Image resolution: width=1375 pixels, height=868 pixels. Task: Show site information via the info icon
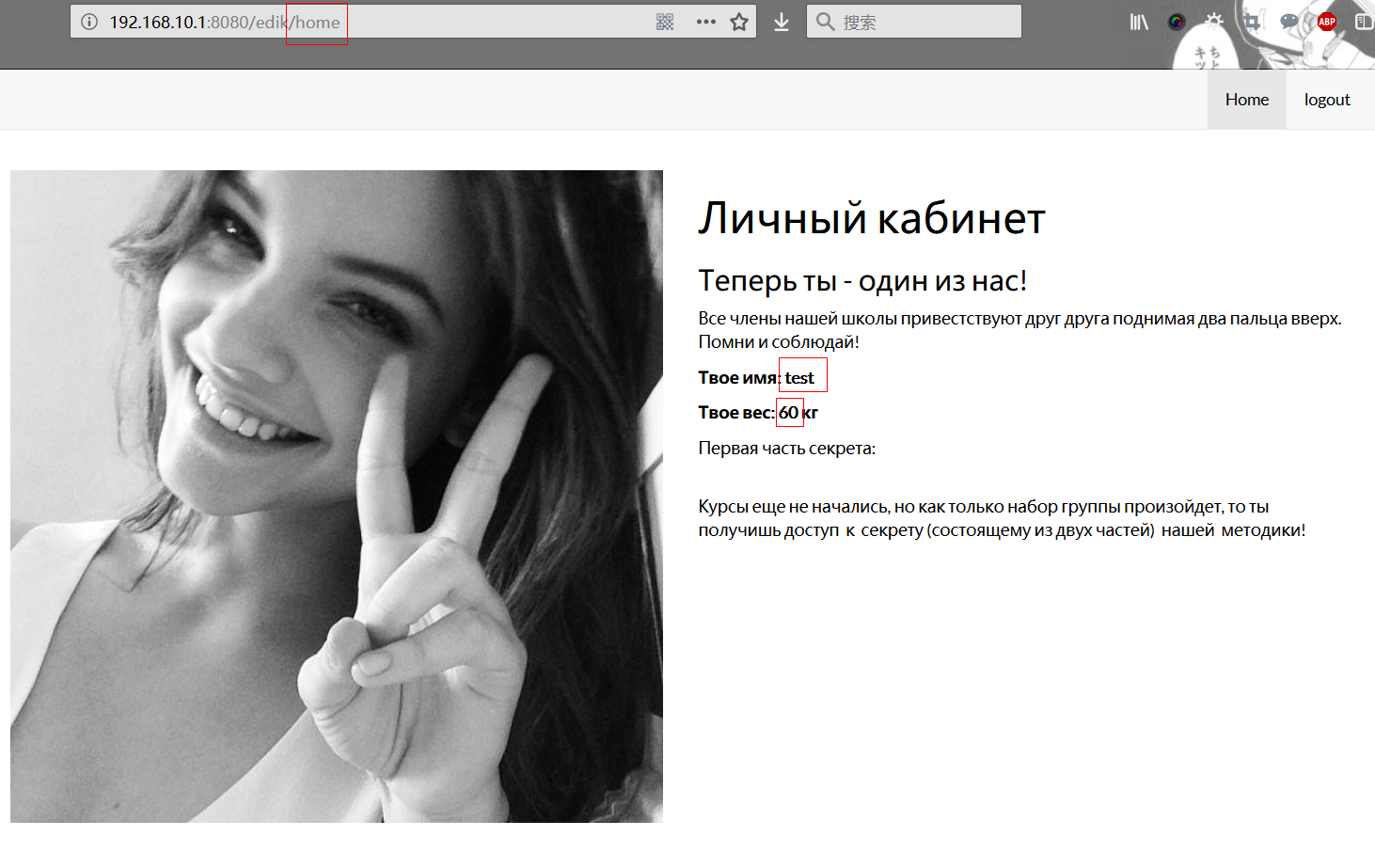(89, 22)
